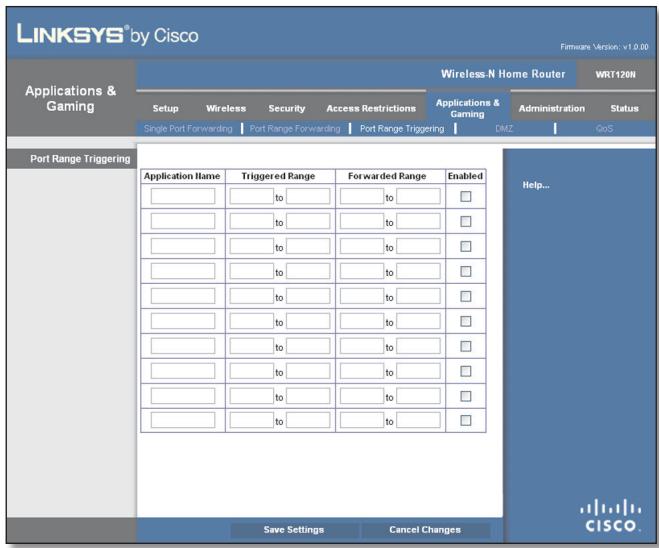Click the first row's Triggered Range end field

coord(308,196)
